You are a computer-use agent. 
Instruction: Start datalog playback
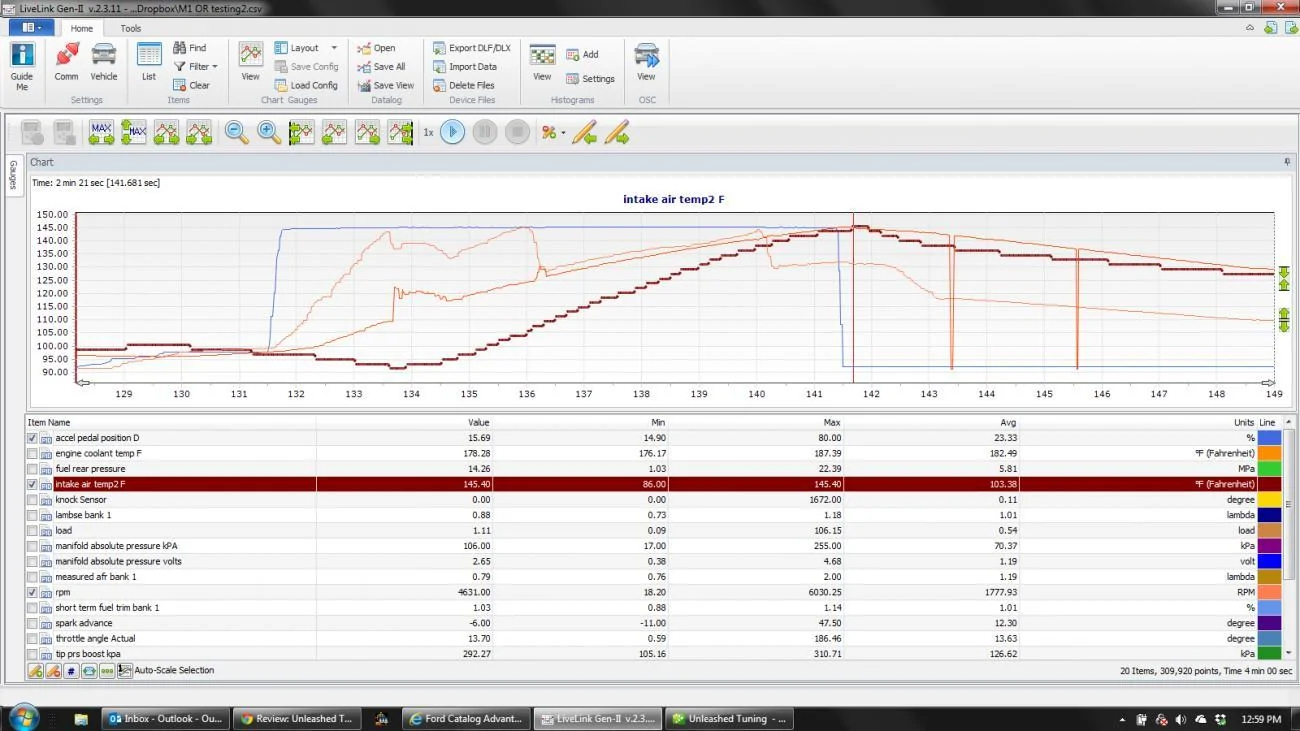(x=453, y=132)
